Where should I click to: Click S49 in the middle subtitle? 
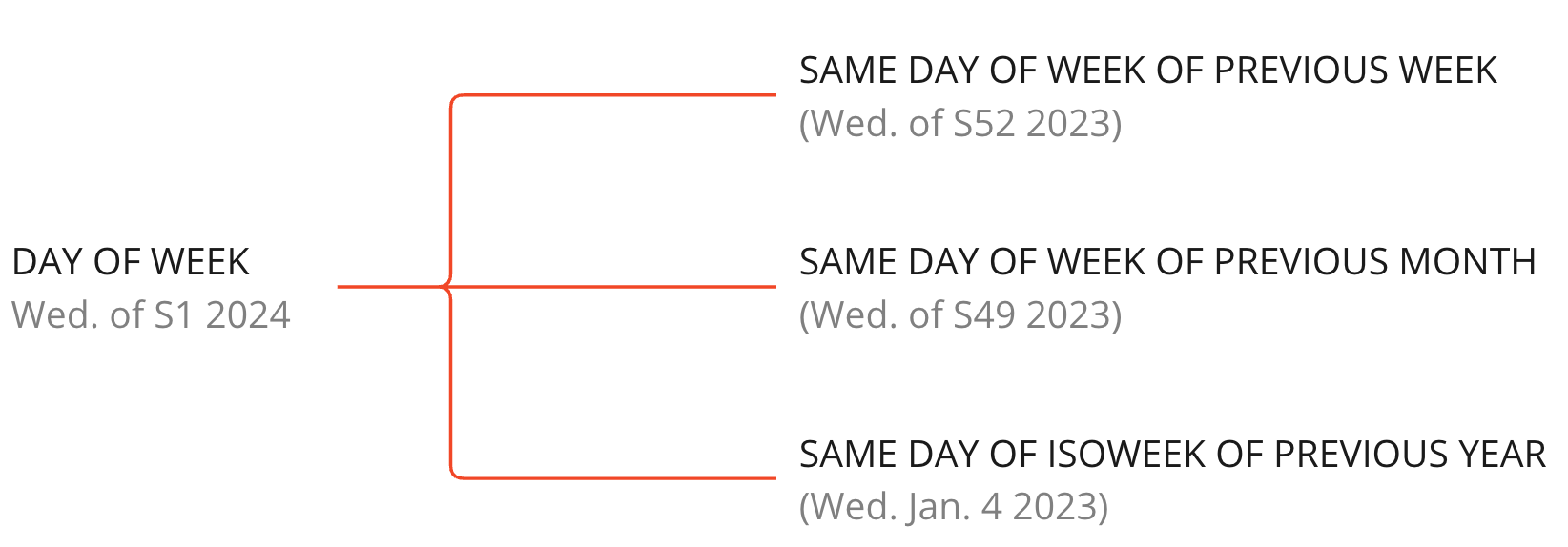pos(984,315)
